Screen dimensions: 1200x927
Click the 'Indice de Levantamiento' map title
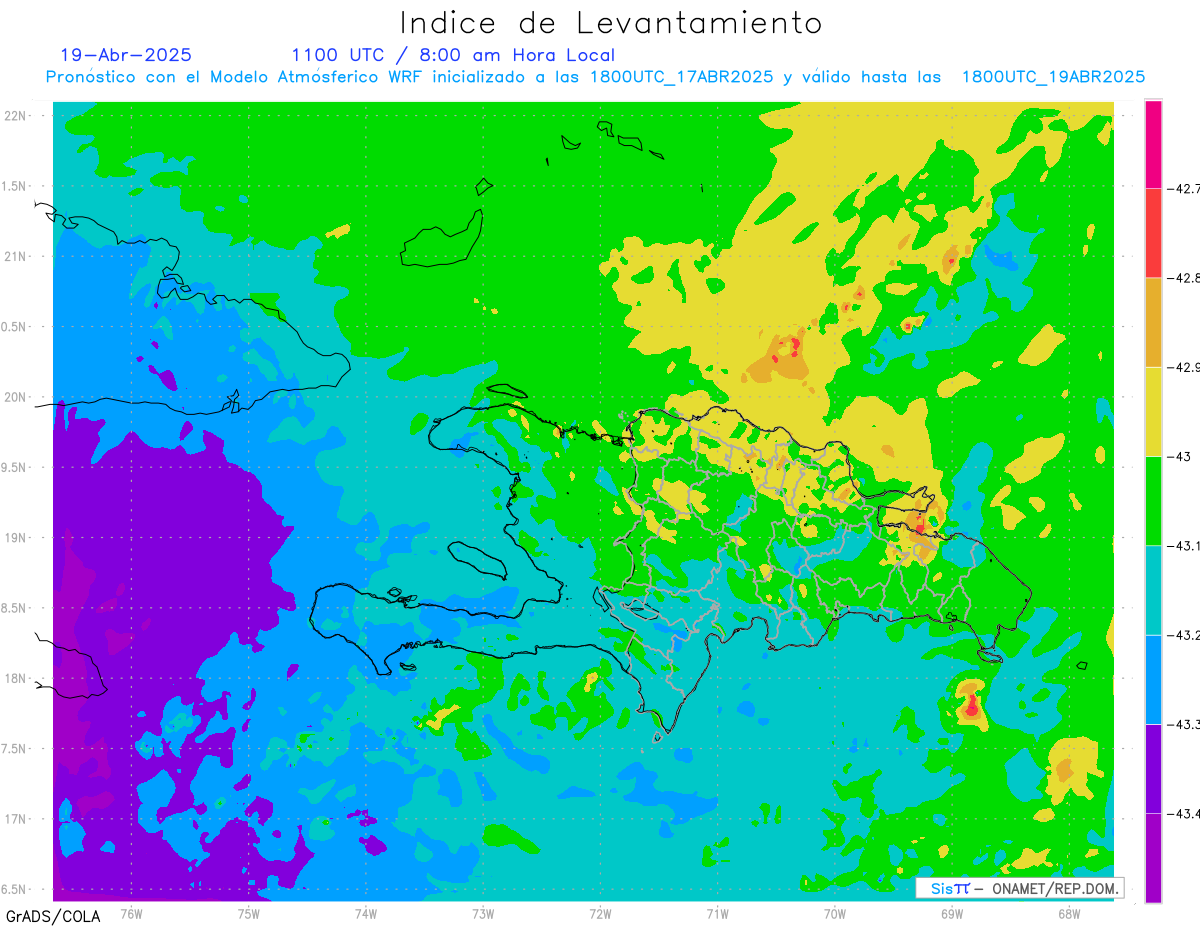pyautogui.click(x=611, y=22)
